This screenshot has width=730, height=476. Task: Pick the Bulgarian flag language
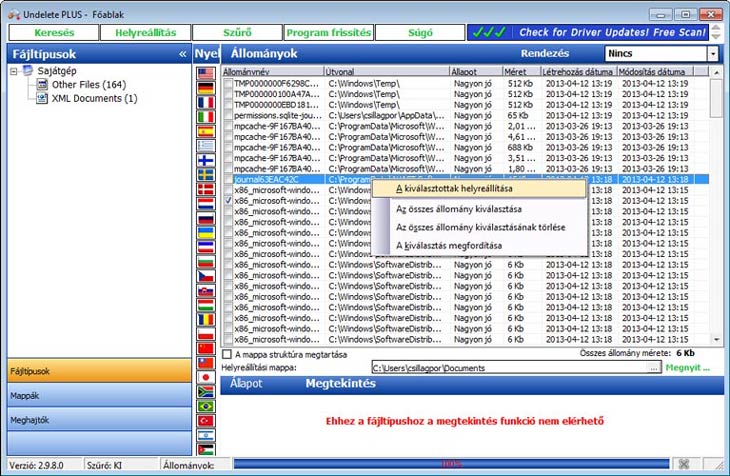click(x=206, y=262)
